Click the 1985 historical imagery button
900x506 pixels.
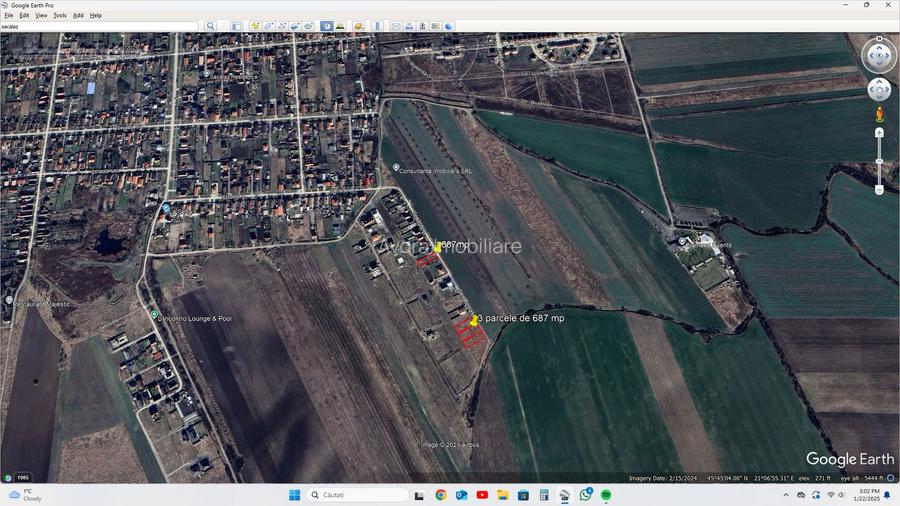[x=21, y=478]
